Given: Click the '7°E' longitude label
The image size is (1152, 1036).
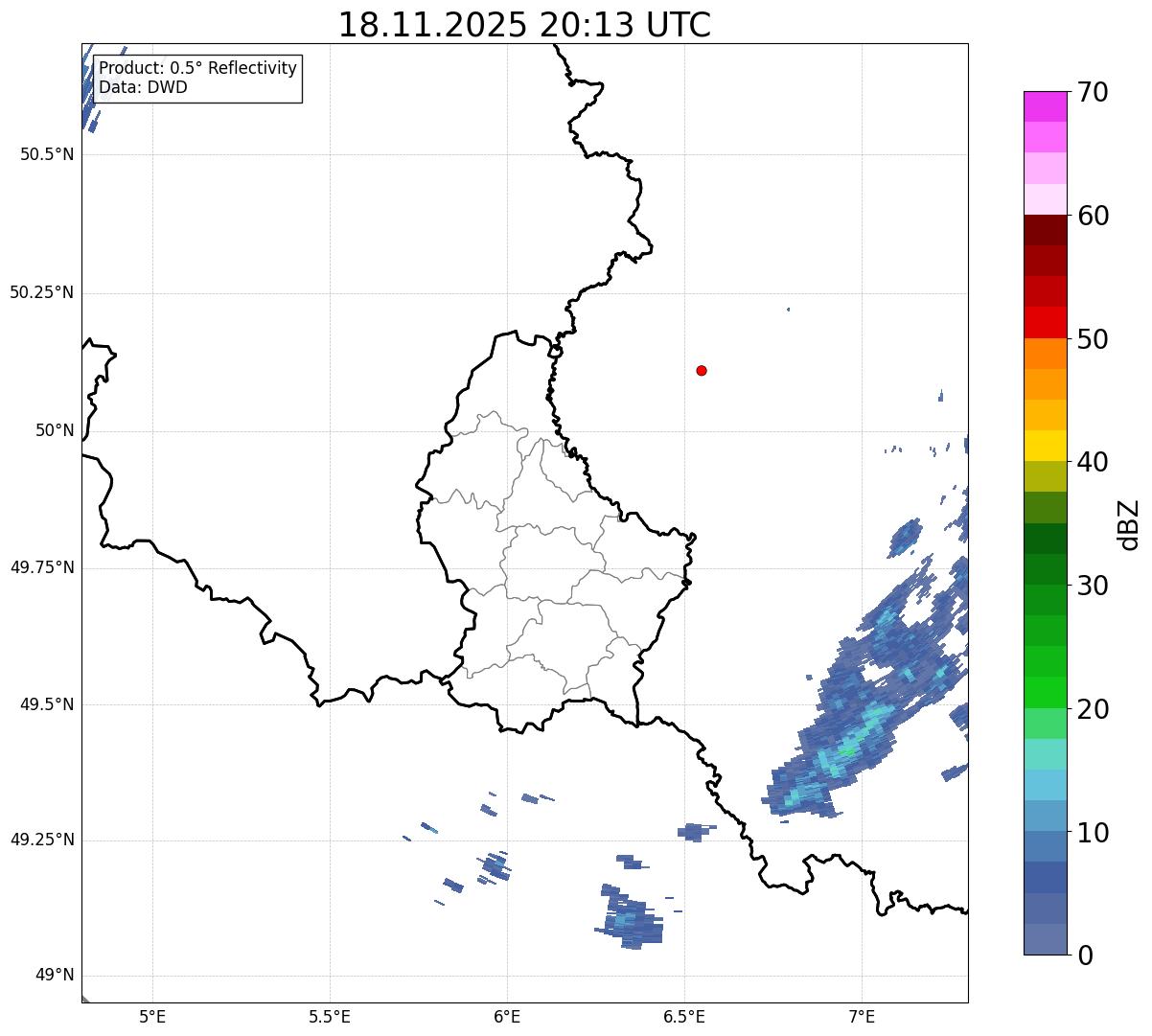Looking at the screenshot, I should coord(862,1016).
